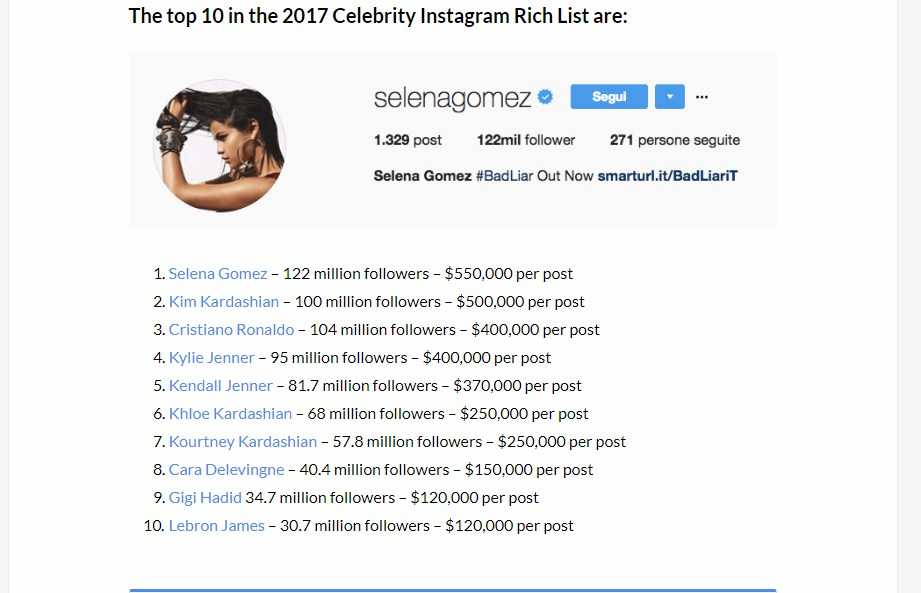Open the Cristiano Ronaldo link
Image resolution: width=921 pixels, height=593 pixels.
tap(231, 329)
